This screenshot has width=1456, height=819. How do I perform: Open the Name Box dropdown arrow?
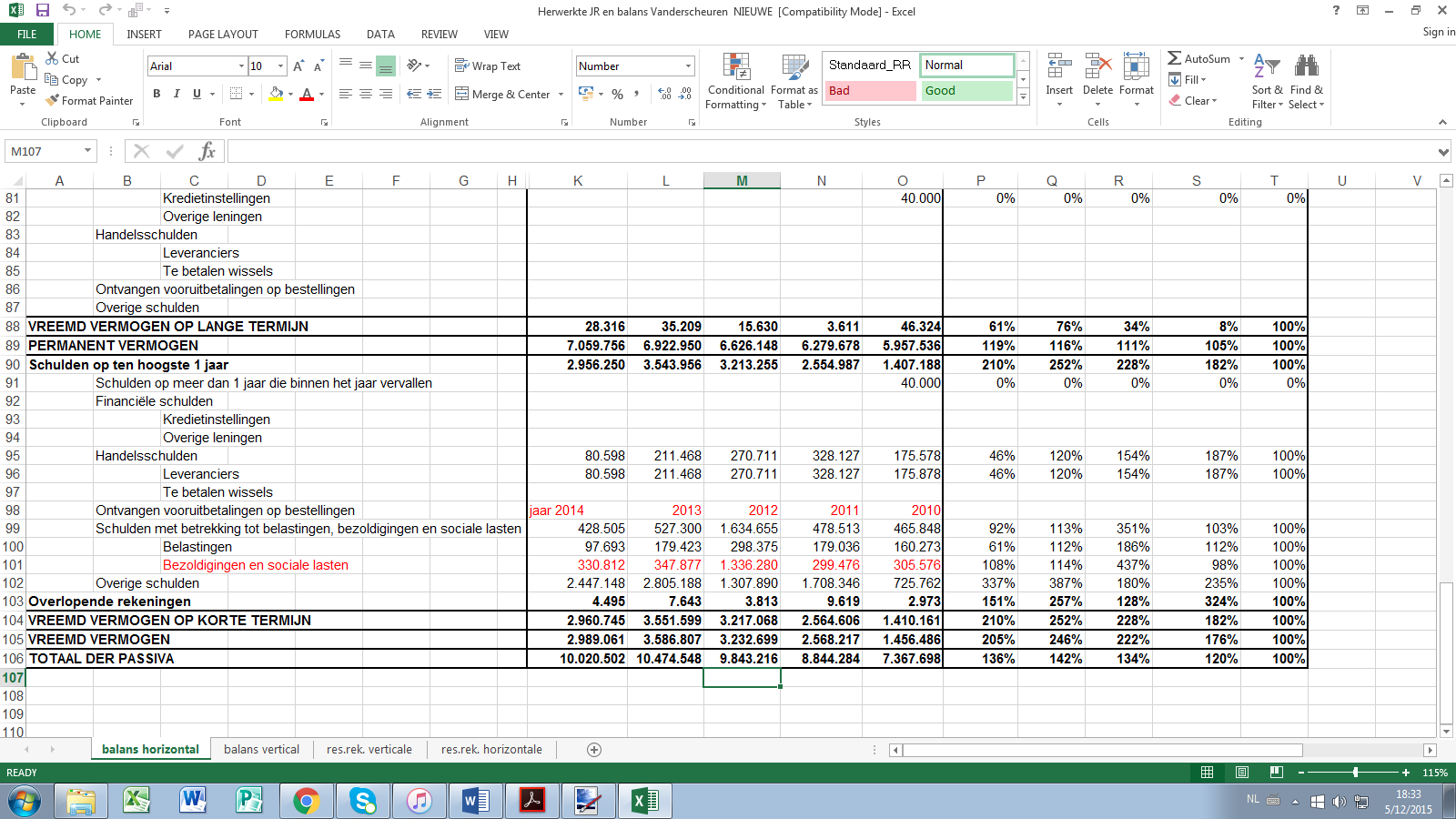click(x=87, y=151)
